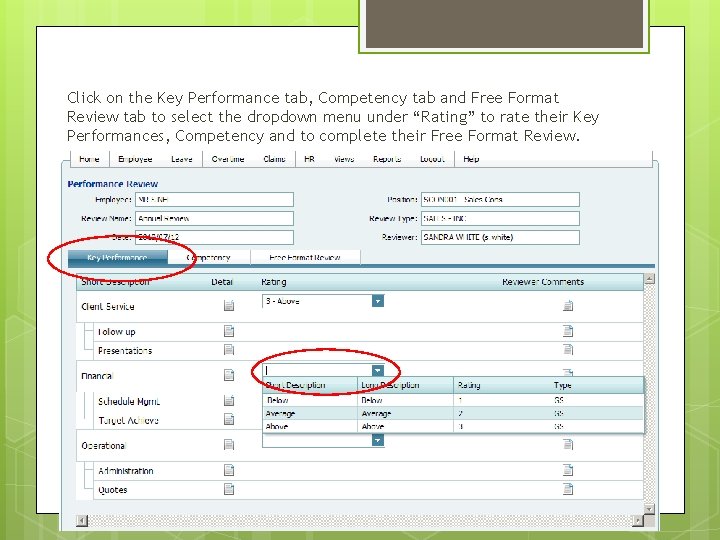Select the Target Achieve row label

[129, 420]
